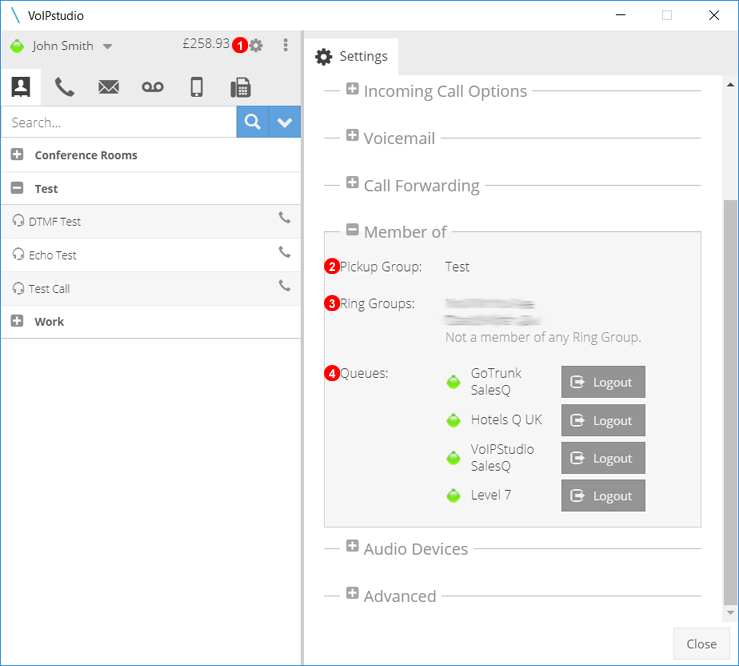Viewport: 739px width, 666px height.
Task: Open John Smith user dropdown arrow
Action: 107,46
